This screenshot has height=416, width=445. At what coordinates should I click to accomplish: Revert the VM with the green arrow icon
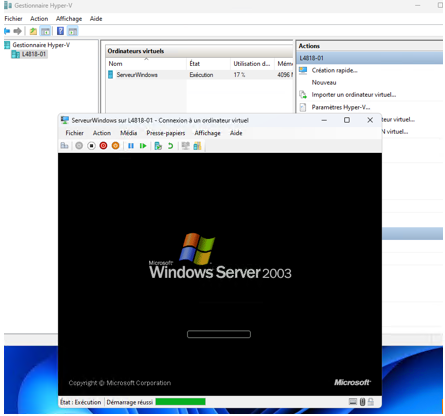170,146
